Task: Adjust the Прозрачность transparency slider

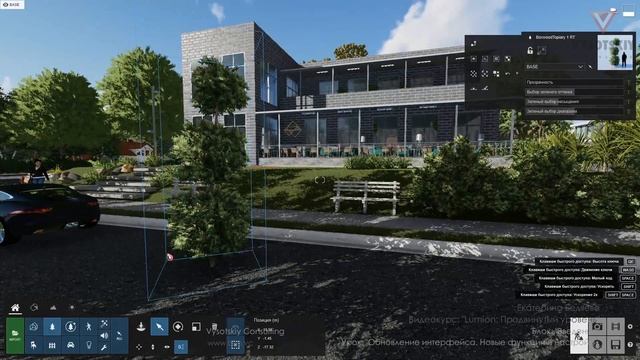Action: (x=573, y=82)
